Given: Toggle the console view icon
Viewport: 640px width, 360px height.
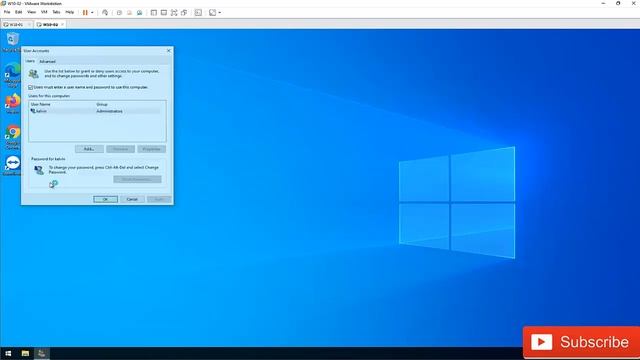Looking at the screenshot, I should (198, 13).
